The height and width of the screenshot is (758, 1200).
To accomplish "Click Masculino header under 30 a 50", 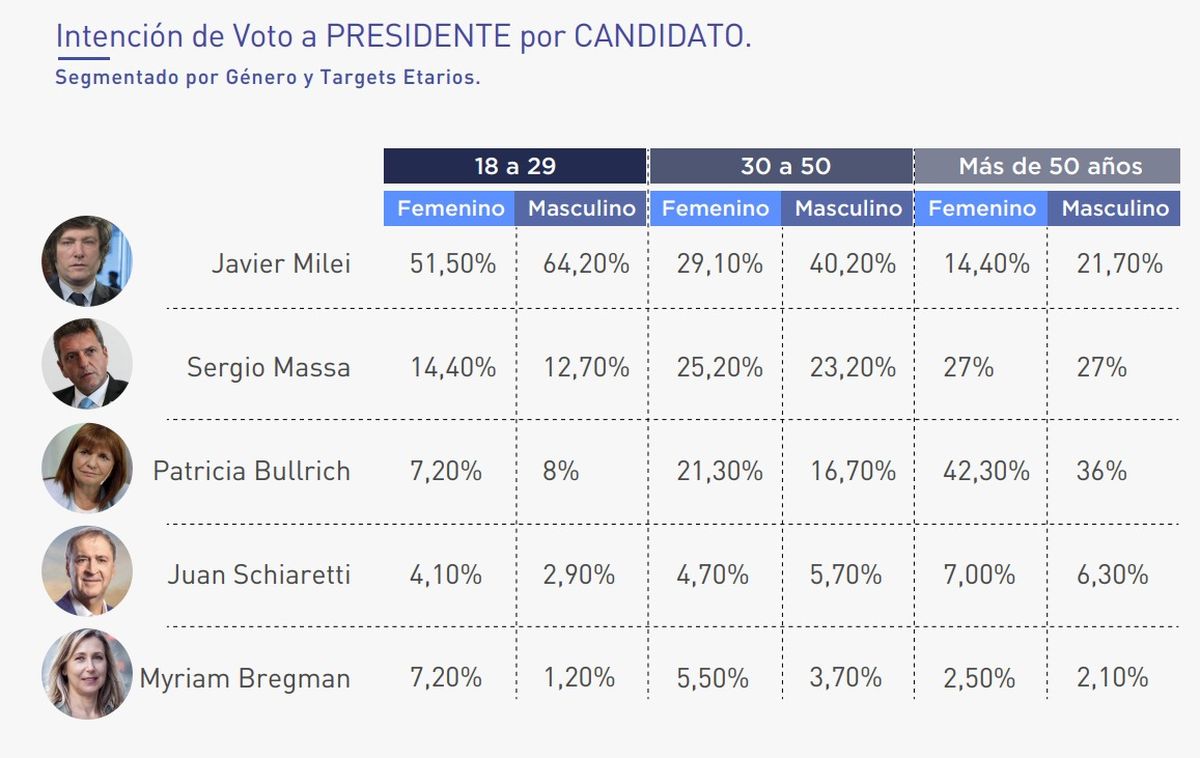I will 848,209.
